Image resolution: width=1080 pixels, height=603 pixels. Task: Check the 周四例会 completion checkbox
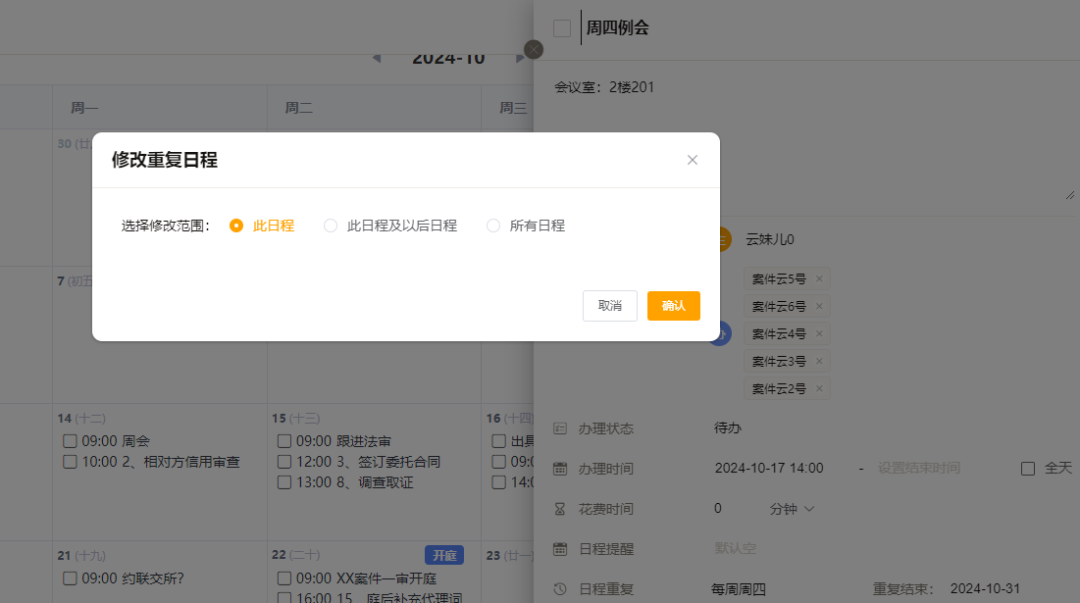562,28
